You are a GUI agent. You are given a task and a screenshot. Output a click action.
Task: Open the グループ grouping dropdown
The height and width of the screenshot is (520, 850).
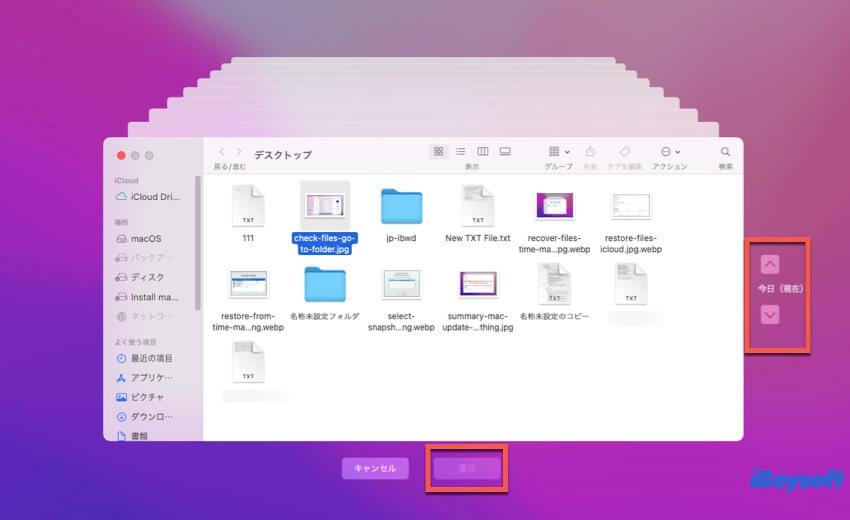pos(559,151)
